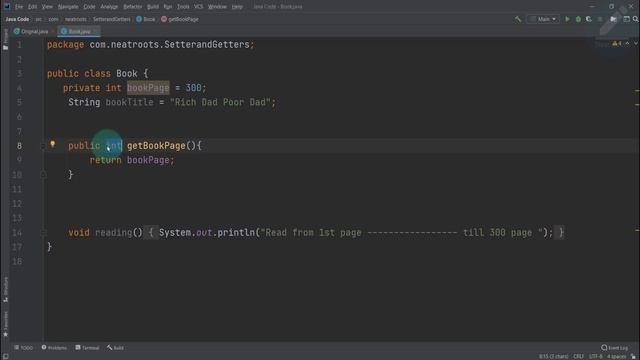Screen dimensions: 640x360
Task: Open the UTF-8 encoding selector
Action: coord(596,356)
